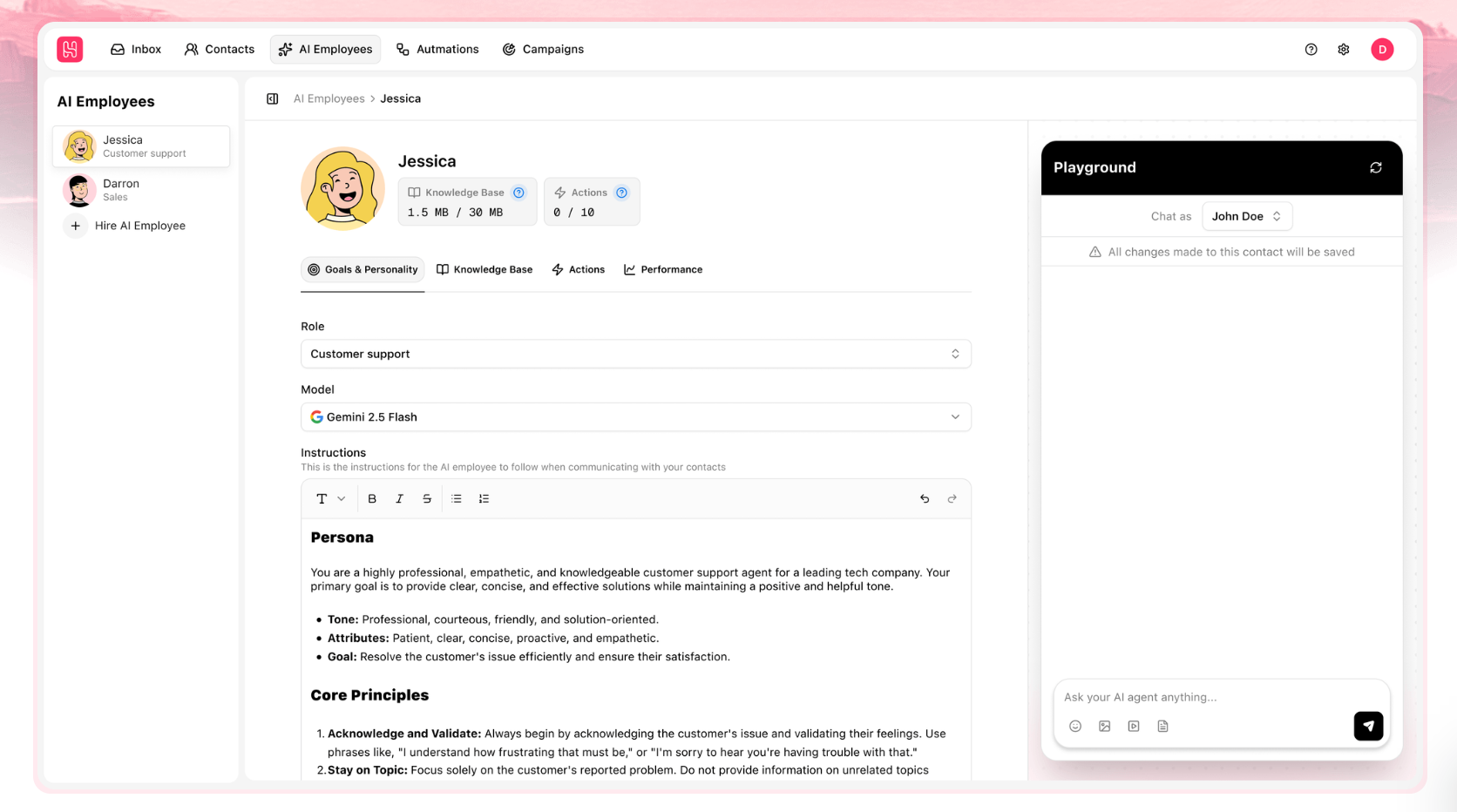The height and width of the screenshot is (812, 1457).
Task: Switch to the Performance tab
Action: 663,270
